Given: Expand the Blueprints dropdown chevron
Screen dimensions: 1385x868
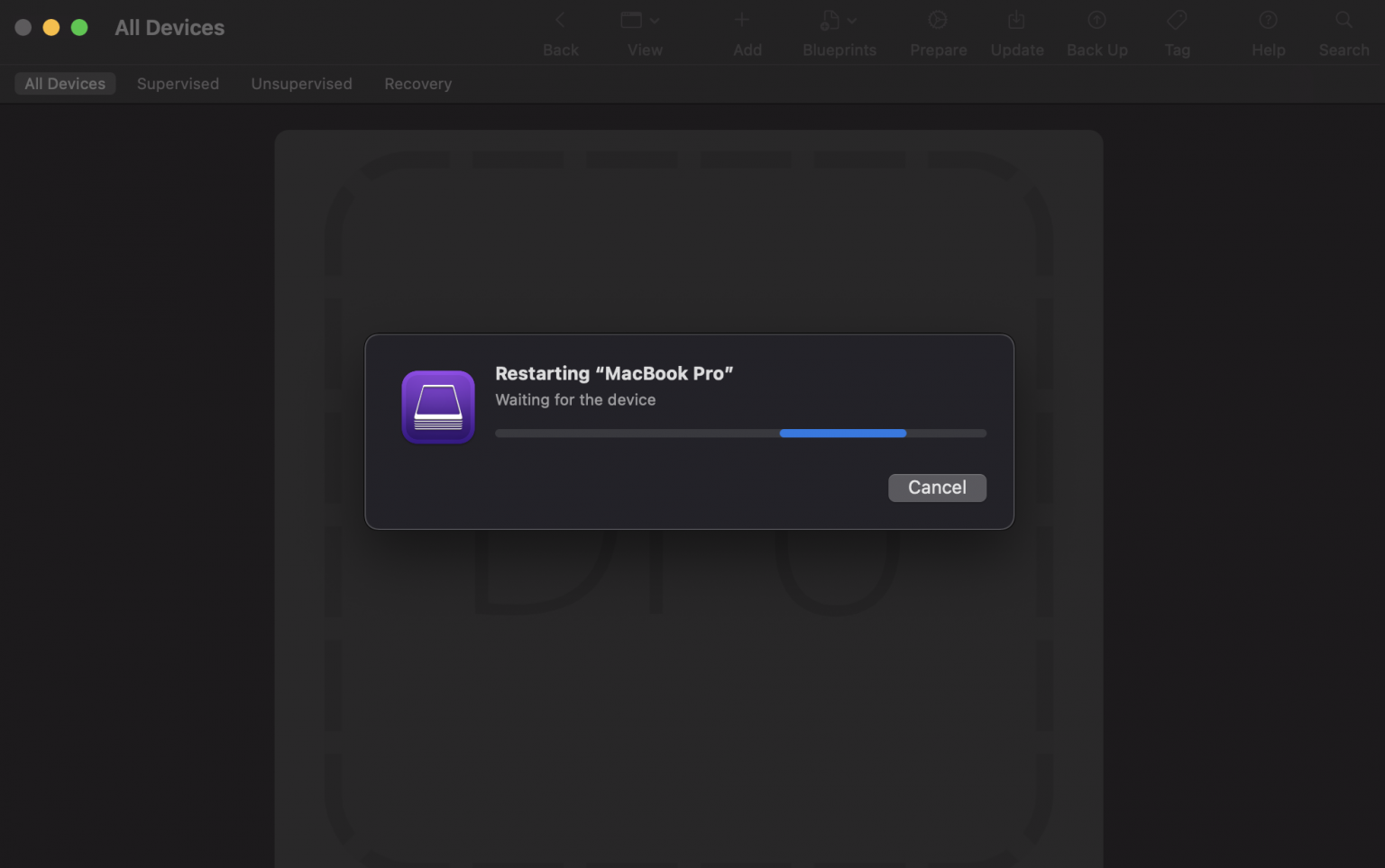Looking at the screenshot, I should (851, 20).
